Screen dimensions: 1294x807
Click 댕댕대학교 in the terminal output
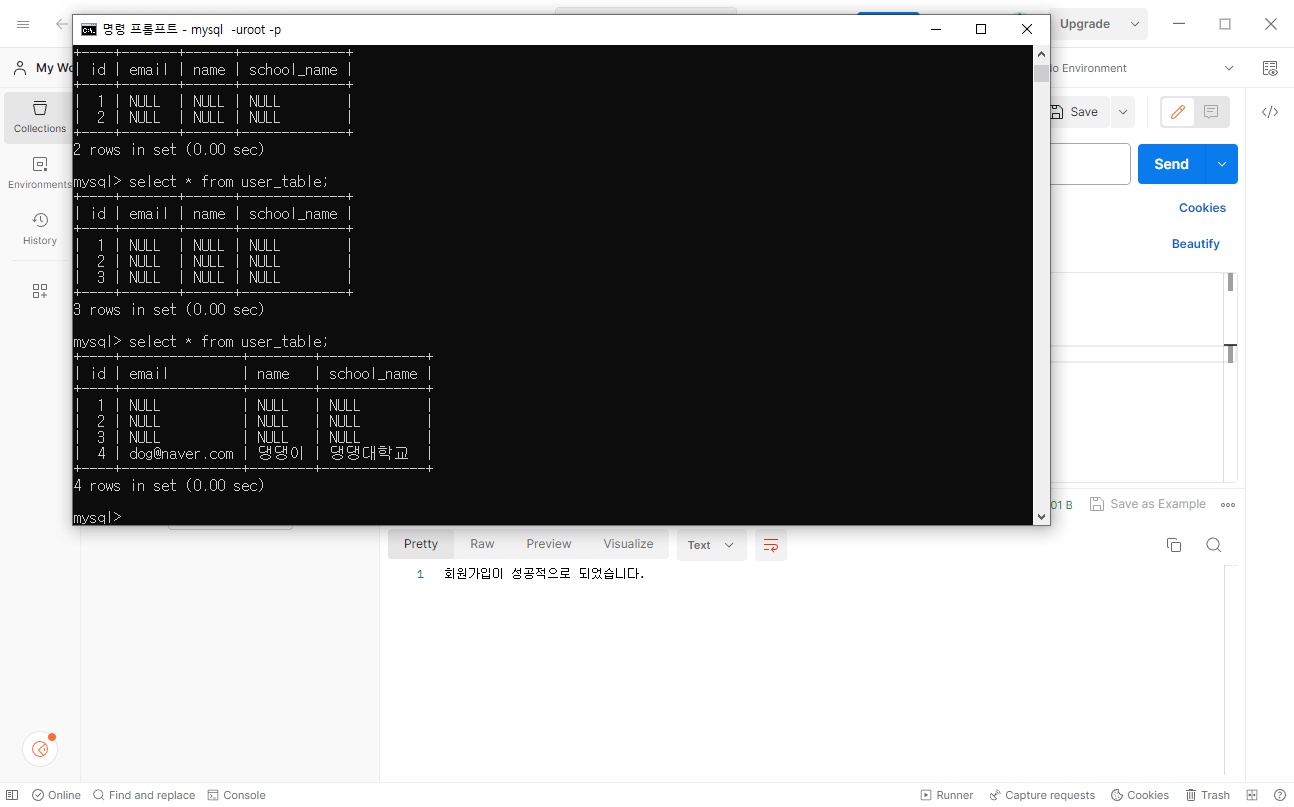[x=369, y=453]
